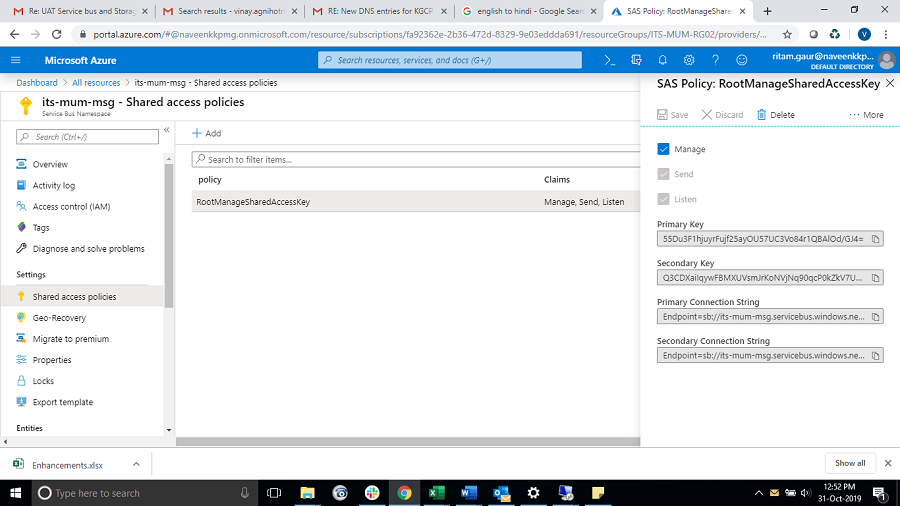Close the SAS Policy panel

890,83
